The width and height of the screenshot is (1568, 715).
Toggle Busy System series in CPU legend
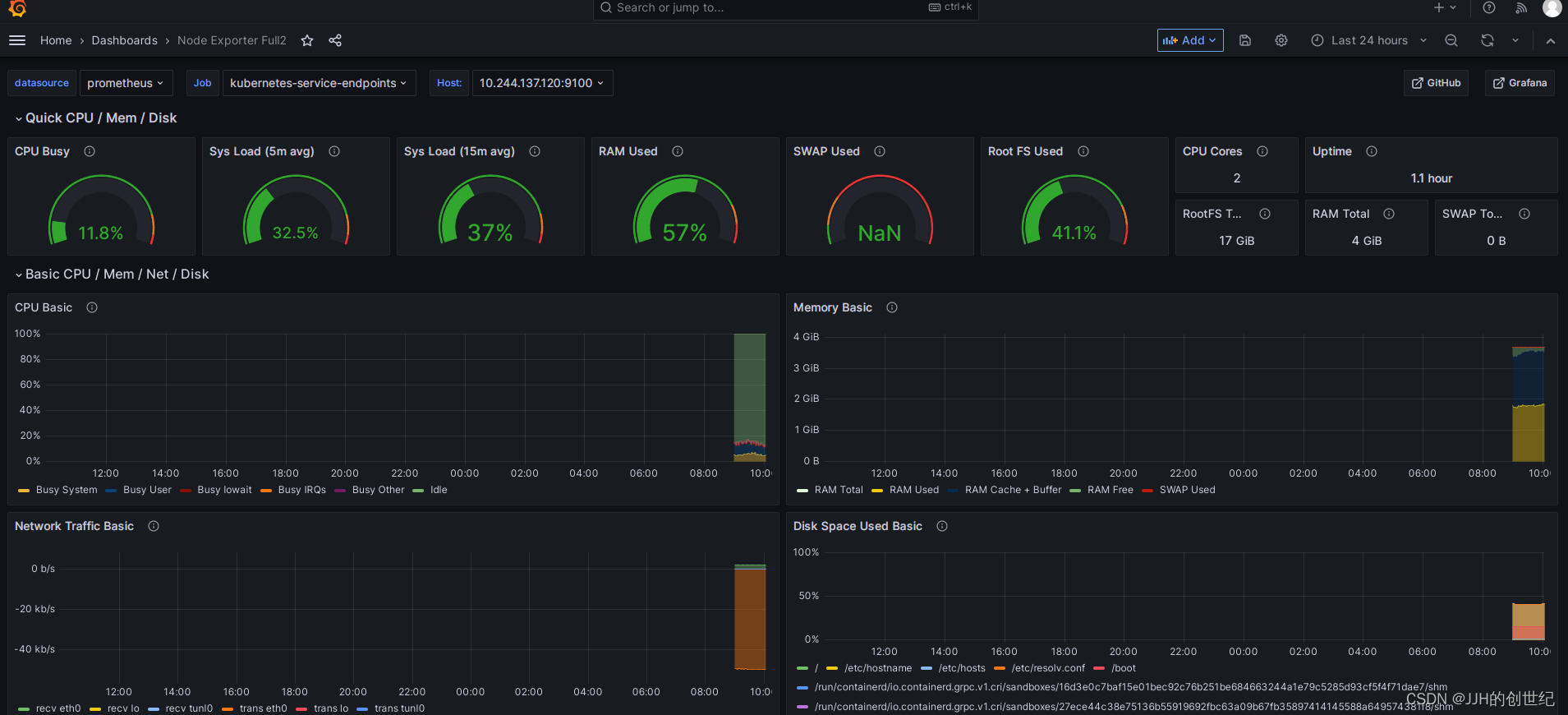click(x=67, y=490)
